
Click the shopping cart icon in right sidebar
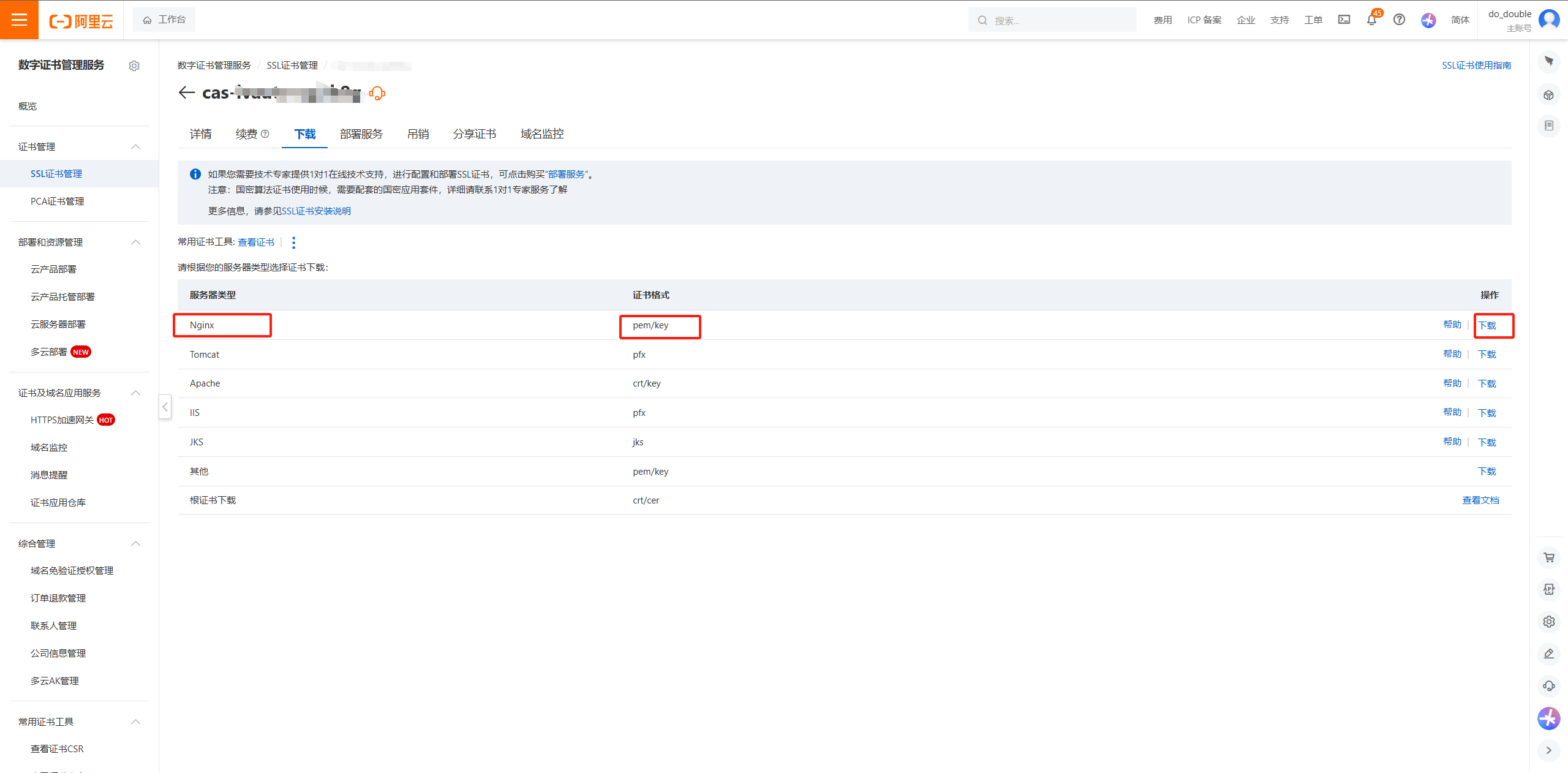pyautogui.click(x=1548, y=557)
